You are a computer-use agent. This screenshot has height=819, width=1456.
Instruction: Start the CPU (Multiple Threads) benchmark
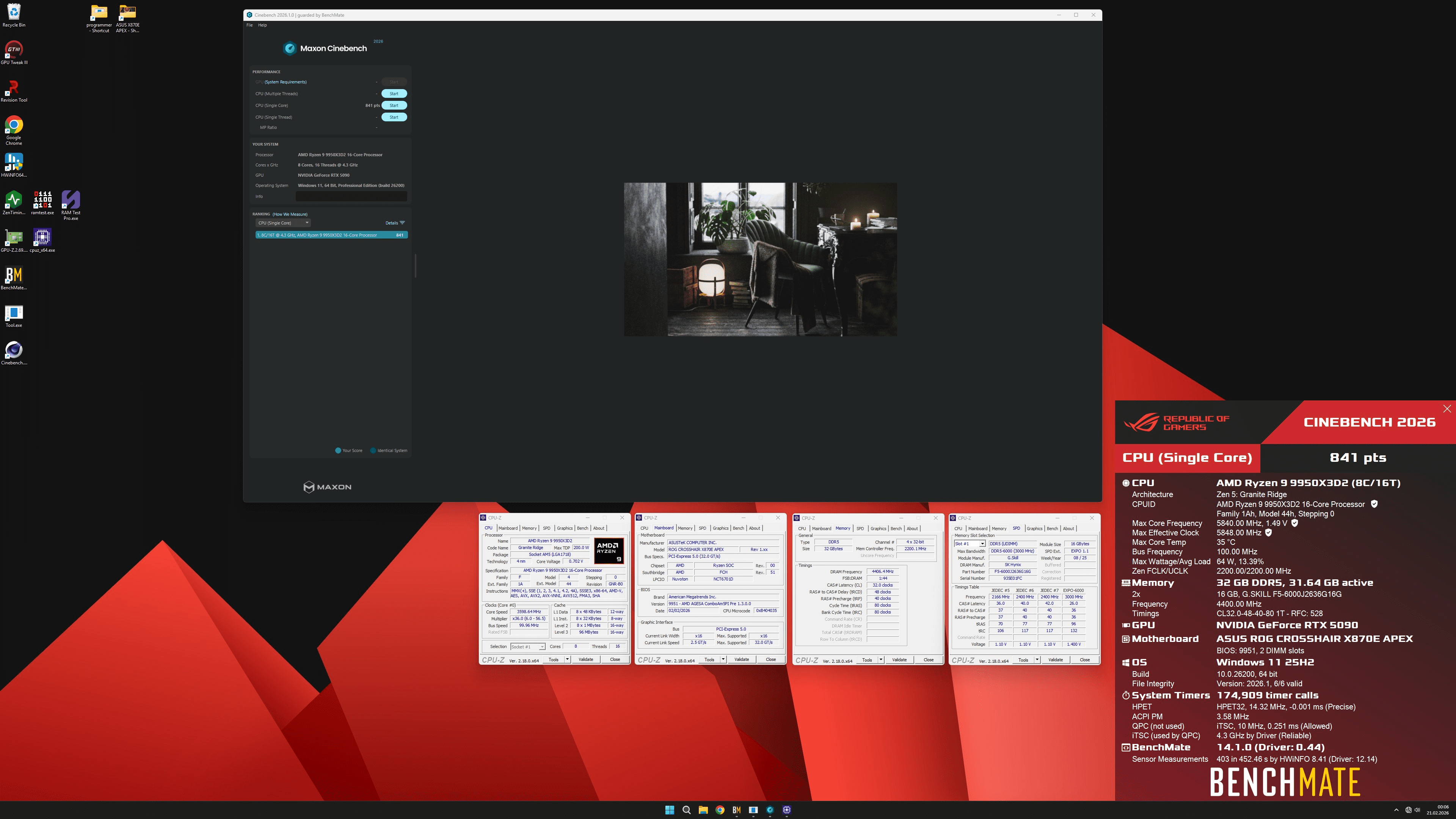click(x=394, y=94)
